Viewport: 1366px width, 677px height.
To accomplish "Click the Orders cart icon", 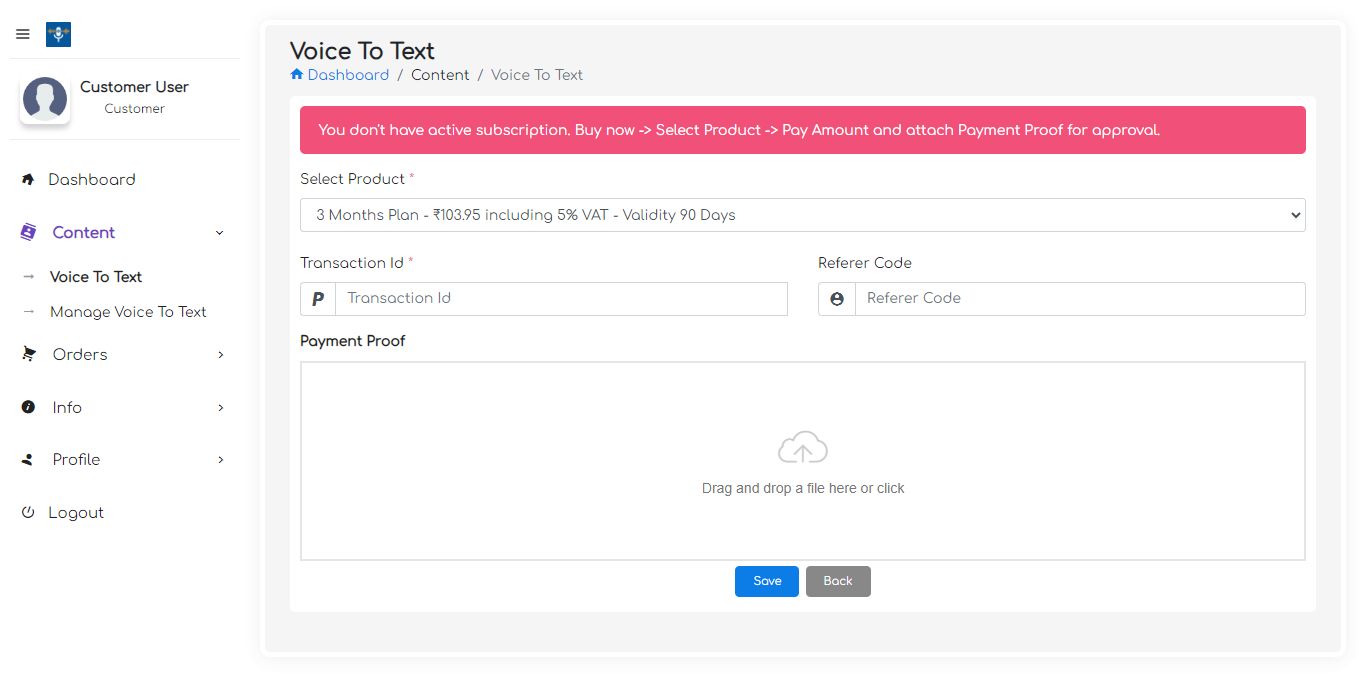I will coord(29,355).
